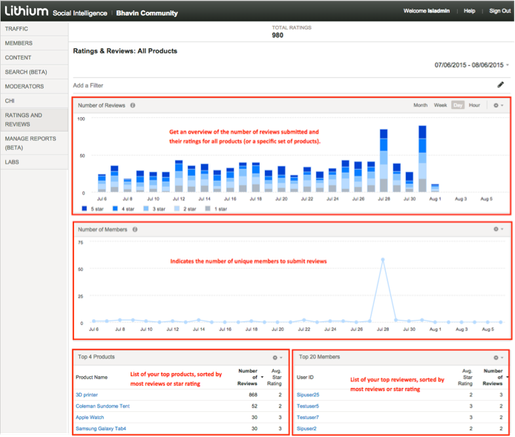This screenshot has width=515, height=437.
Task: Open gear settings on Top 4 Products panel
Action: [277, 357]
